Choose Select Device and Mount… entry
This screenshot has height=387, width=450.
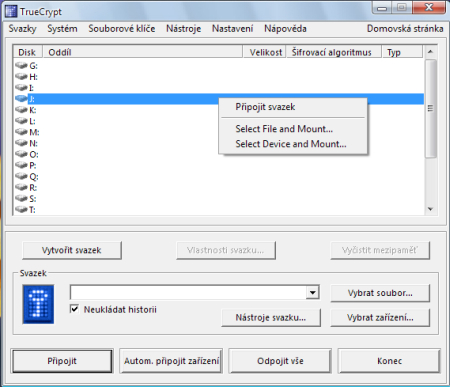(x=293, y=144)
